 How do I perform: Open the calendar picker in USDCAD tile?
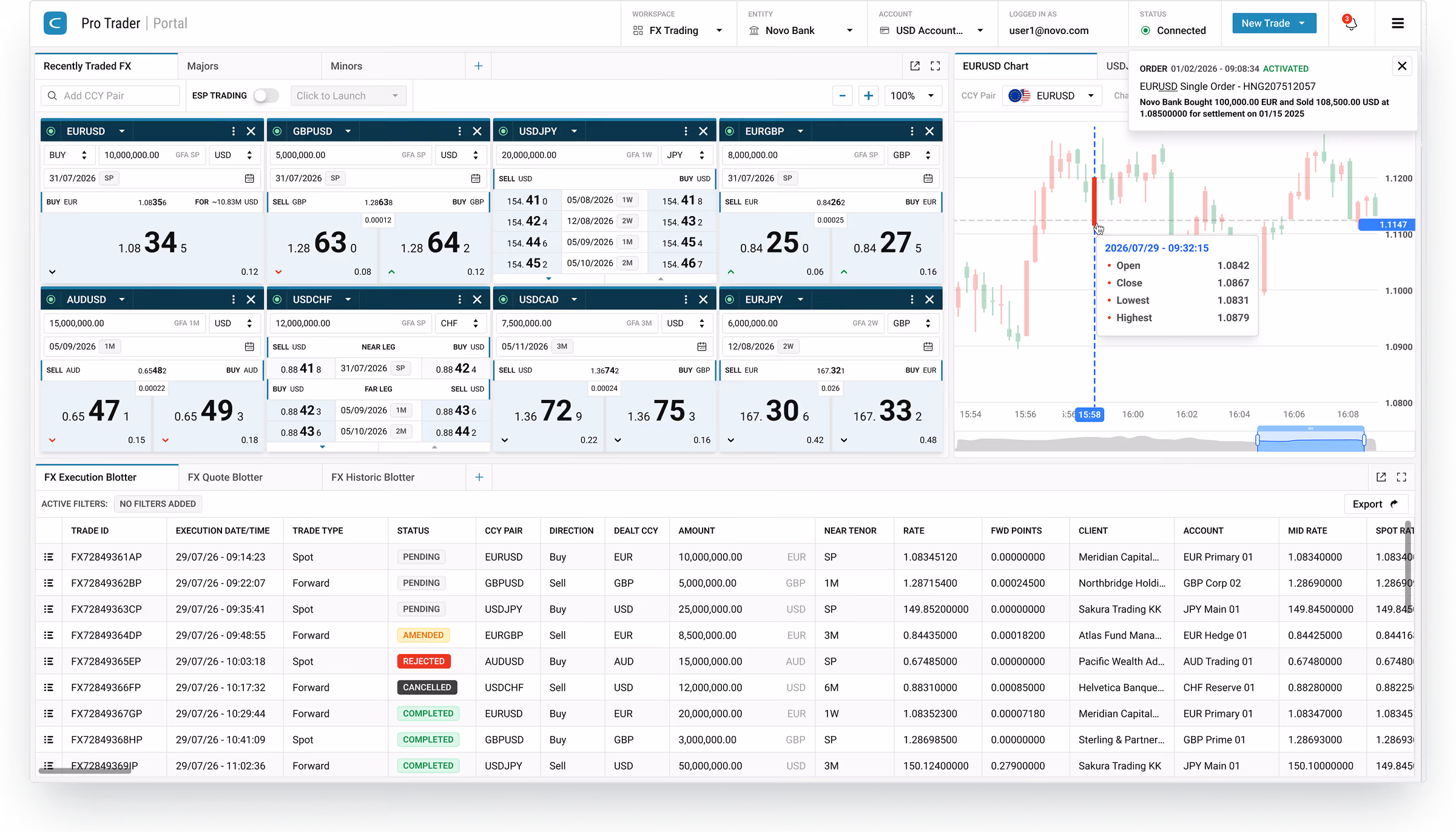702,347
